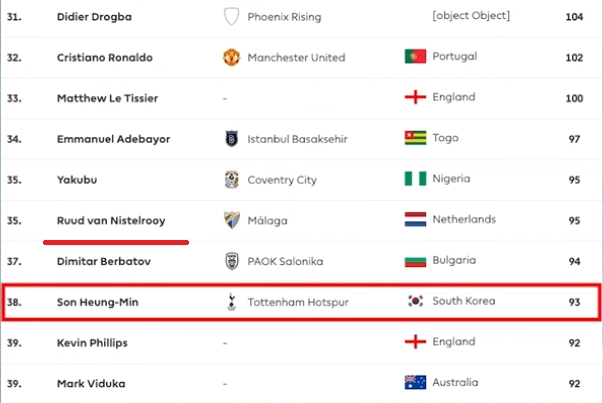The image size is (603, 403).
Task: Select the Mark Viduka table row
Action: point(302,383)
